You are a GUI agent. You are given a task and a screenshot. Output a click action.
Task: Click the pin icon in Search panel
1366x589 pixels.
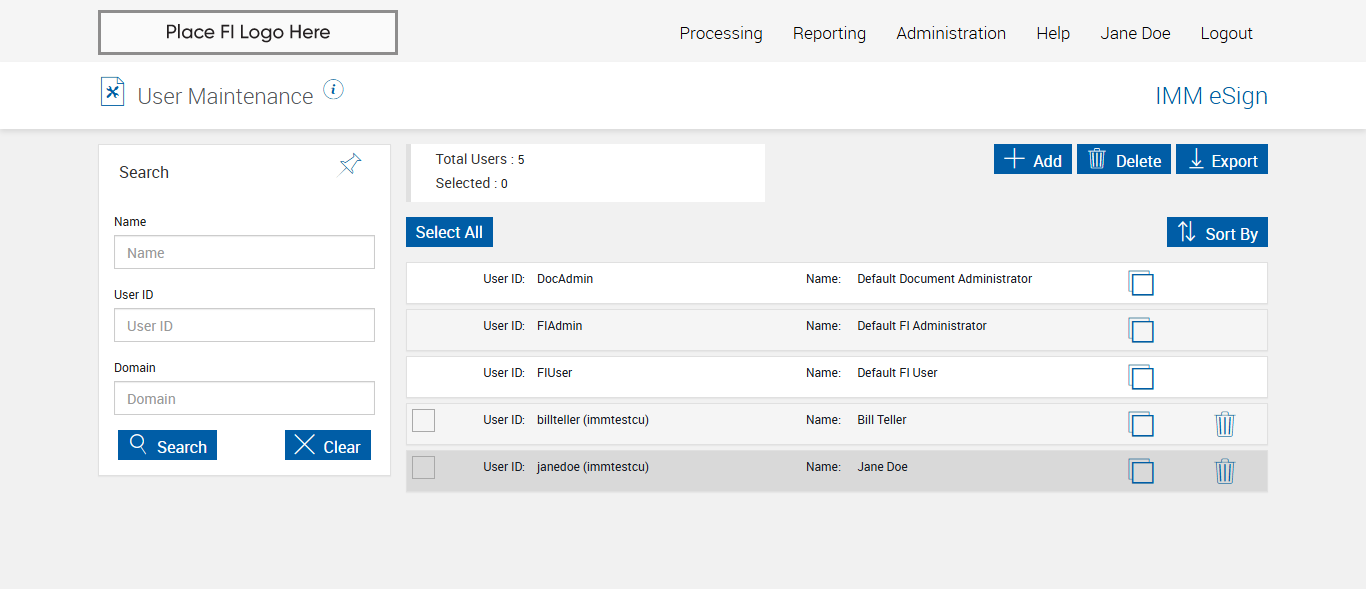click(350, 165)
